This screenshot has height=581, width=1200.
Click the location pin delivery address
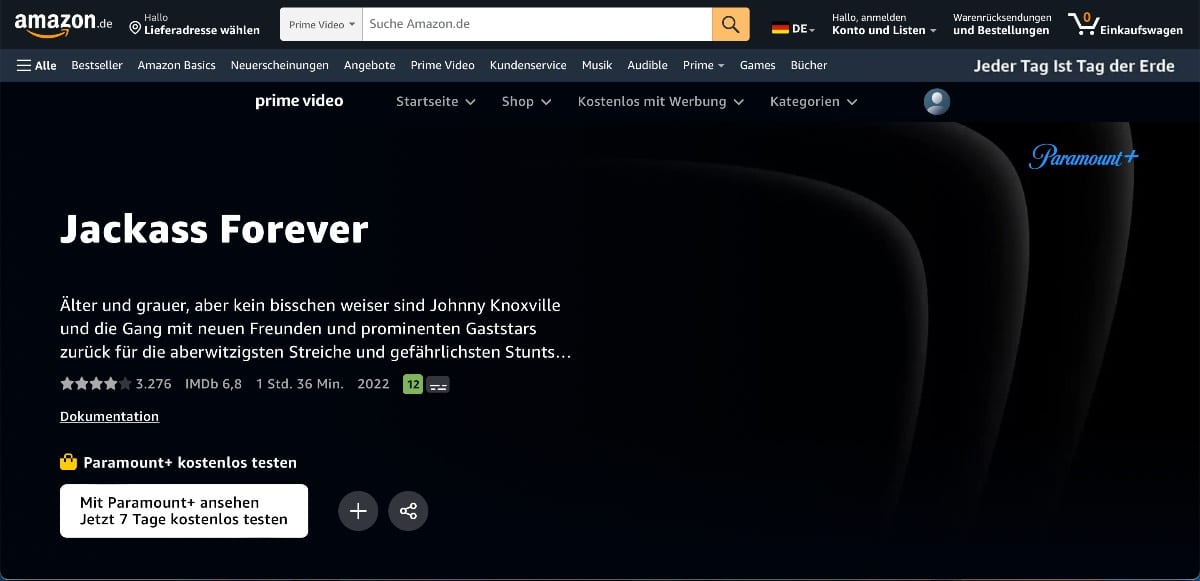pyautogui.click(x=194, y=24)
